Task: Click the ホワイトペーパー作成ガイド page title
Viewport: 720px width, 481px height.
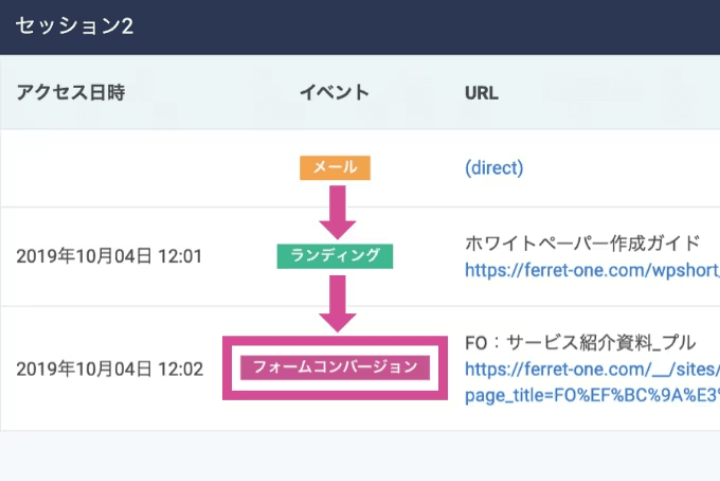Action: (581, 243)
